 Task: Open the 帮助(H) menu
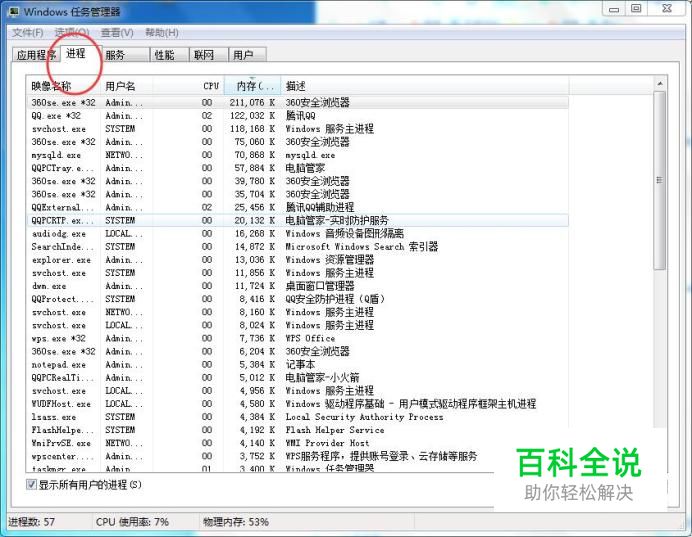162,33
